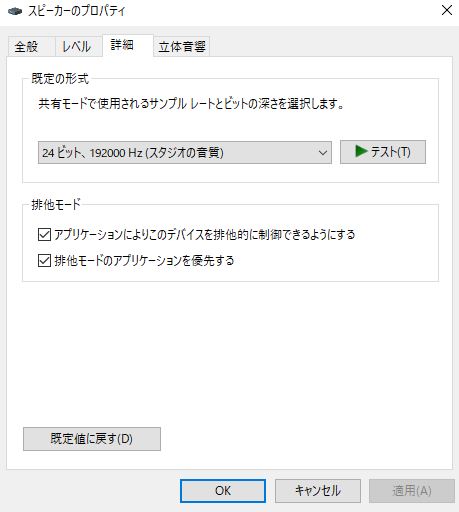Select the 詳細 tab
Image resolution: width=459 pixels, height=512 pixels.
[123, 45]
